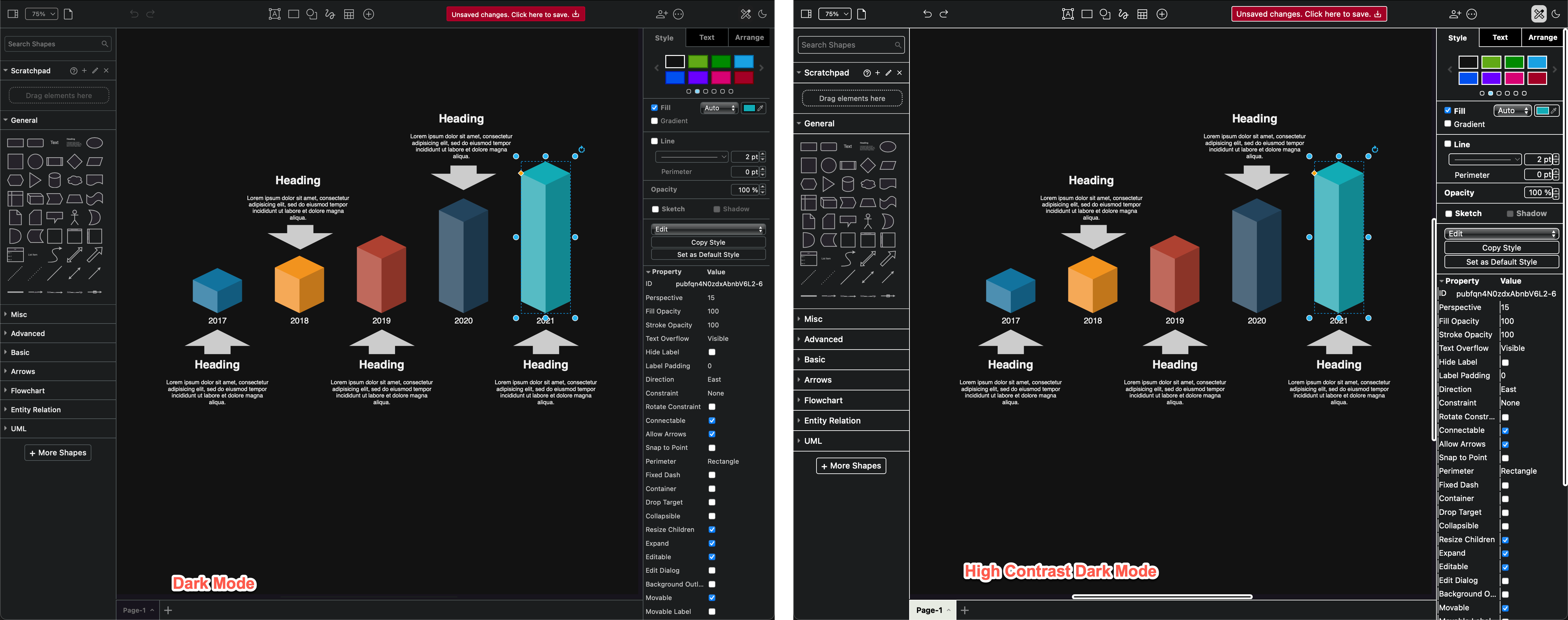
Task: Toggle dark mode with the moon icon
Action: 763,14
